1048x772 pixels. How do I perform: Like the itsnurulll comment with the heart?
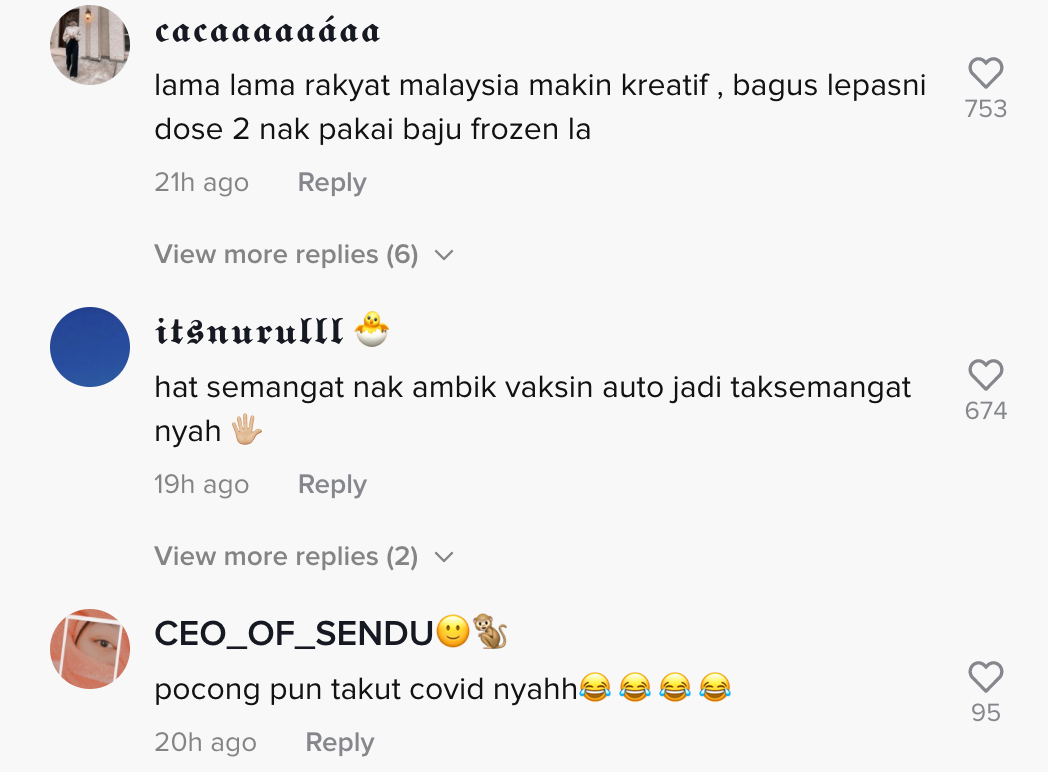(x=986, y=375)
